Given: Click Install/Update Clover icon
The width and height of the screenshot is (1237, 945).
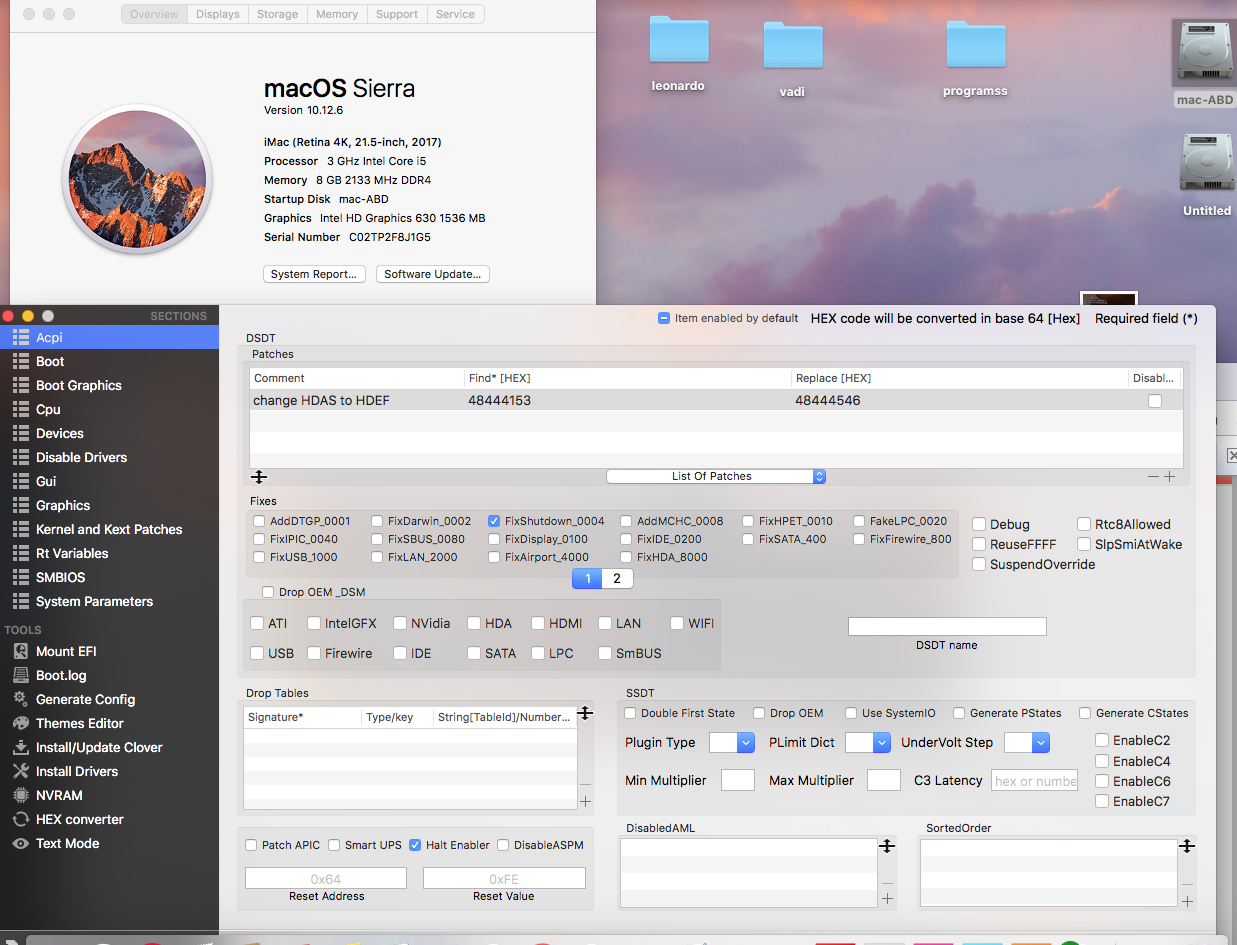Looking at the screenshot, I should tap(20, 747).
